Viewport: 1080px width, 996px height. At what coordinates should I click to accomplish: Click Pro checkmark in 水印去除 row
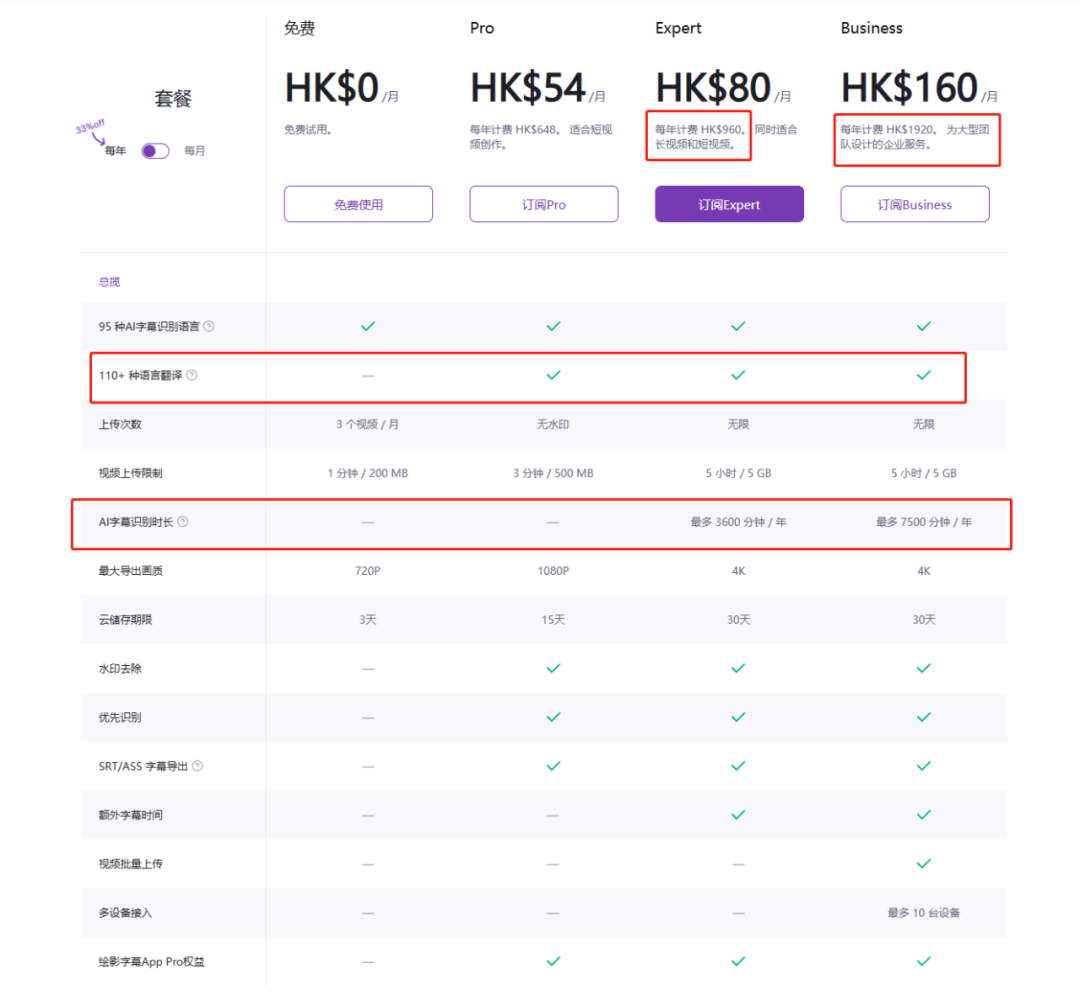point(553,668)
